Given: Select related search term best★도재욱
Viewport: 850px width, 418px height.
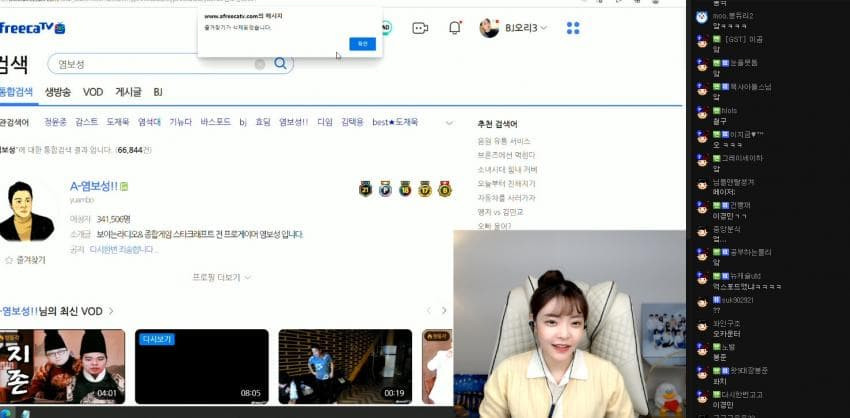Looking at the screenshot, I should [x=395, y=123].
